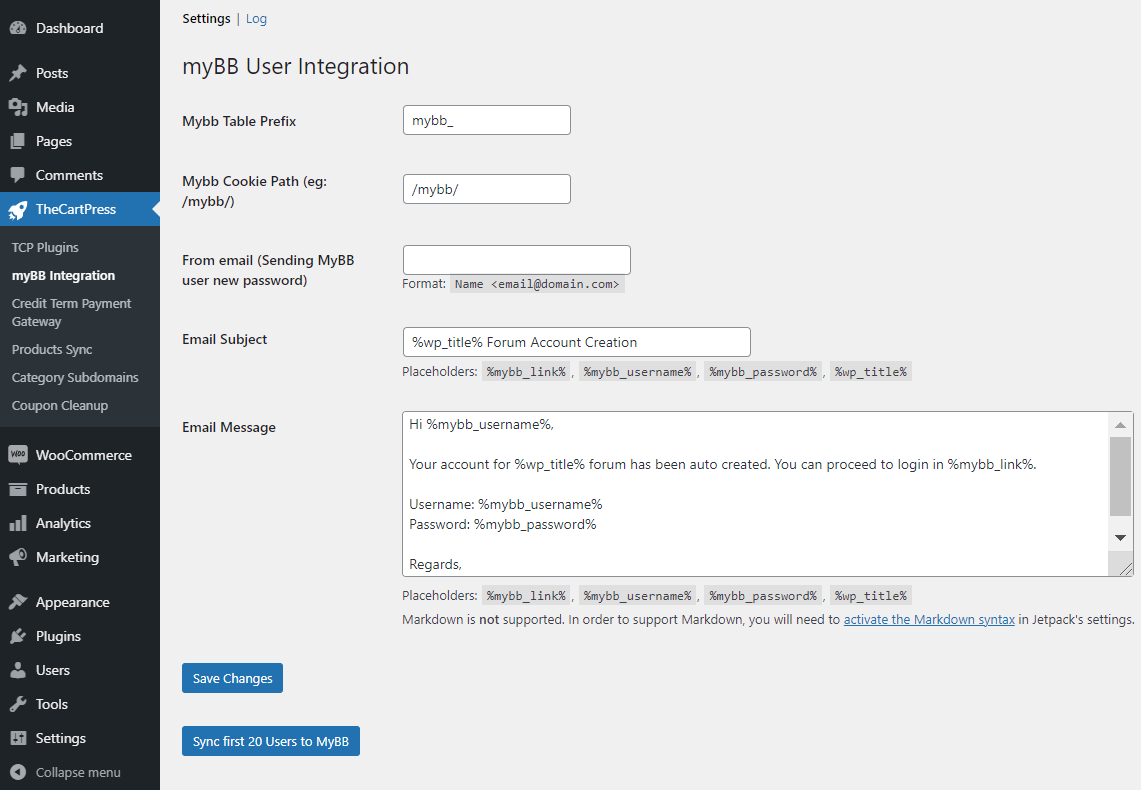Open the Analytics menu
The image size is (1141, 790).
(x=80, y=523)
